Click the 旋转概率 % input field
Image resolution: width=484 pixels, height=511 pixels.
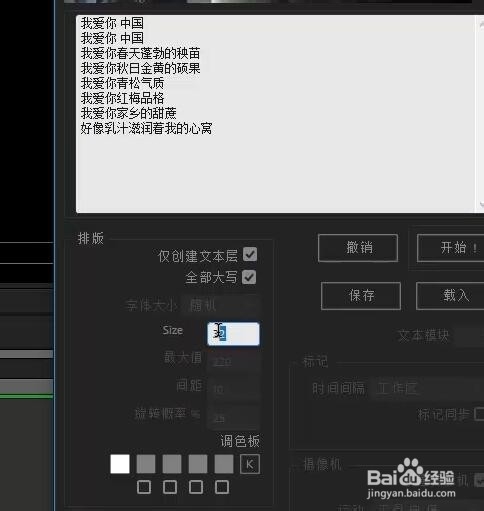pos(233,417)
